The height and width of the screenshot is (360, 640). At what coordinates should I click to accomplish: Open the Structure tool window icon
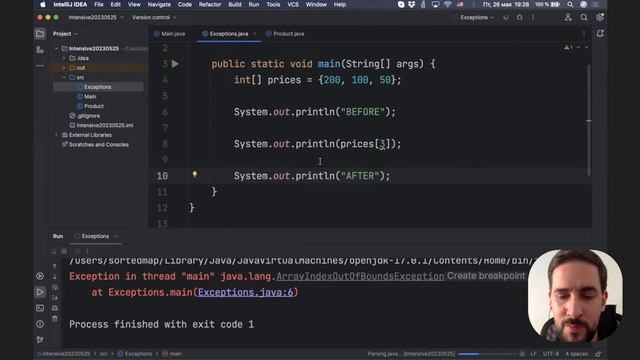point(40,50)
